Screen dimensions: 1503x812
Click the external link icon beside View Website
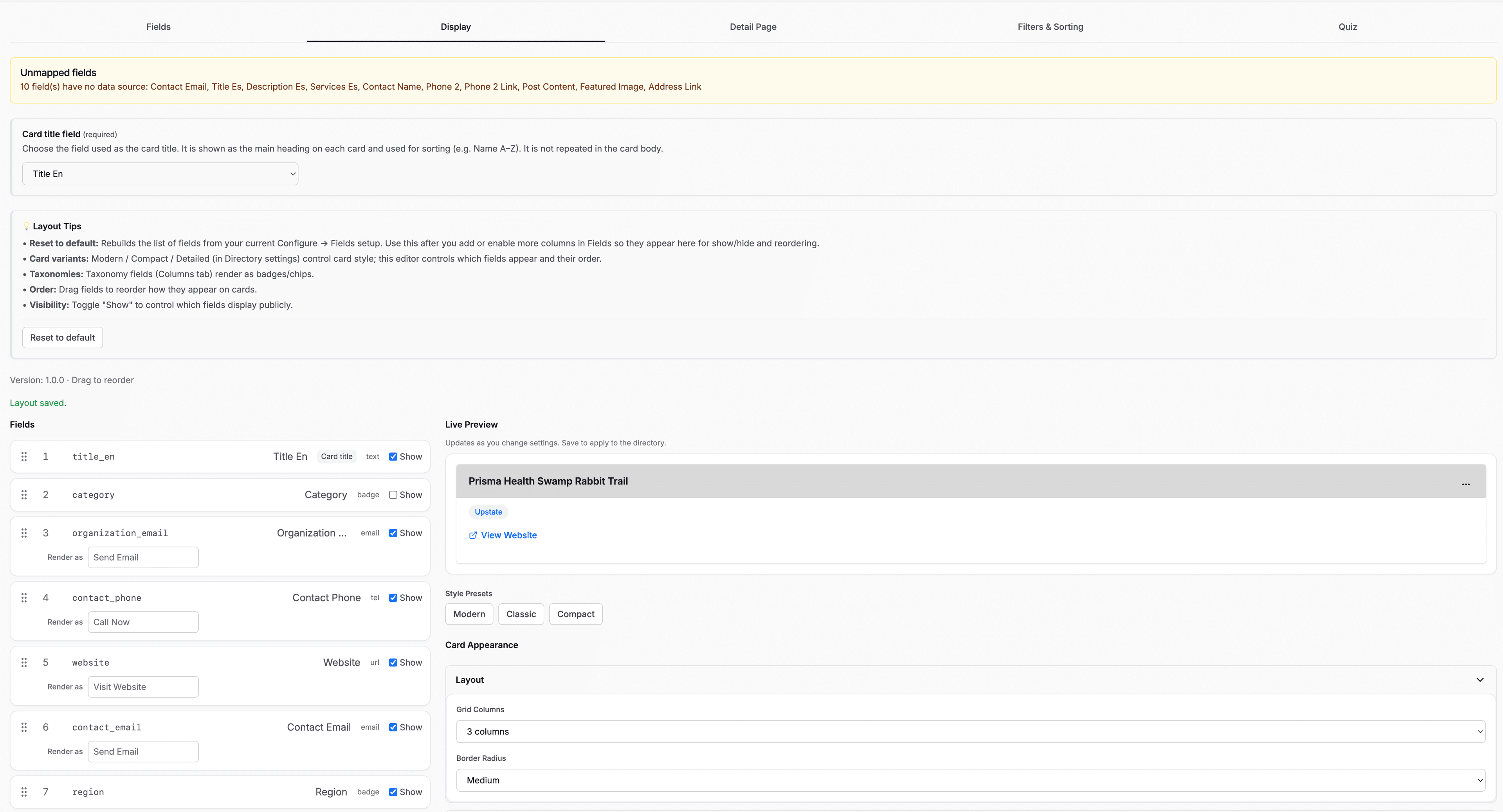coord(472,535)
